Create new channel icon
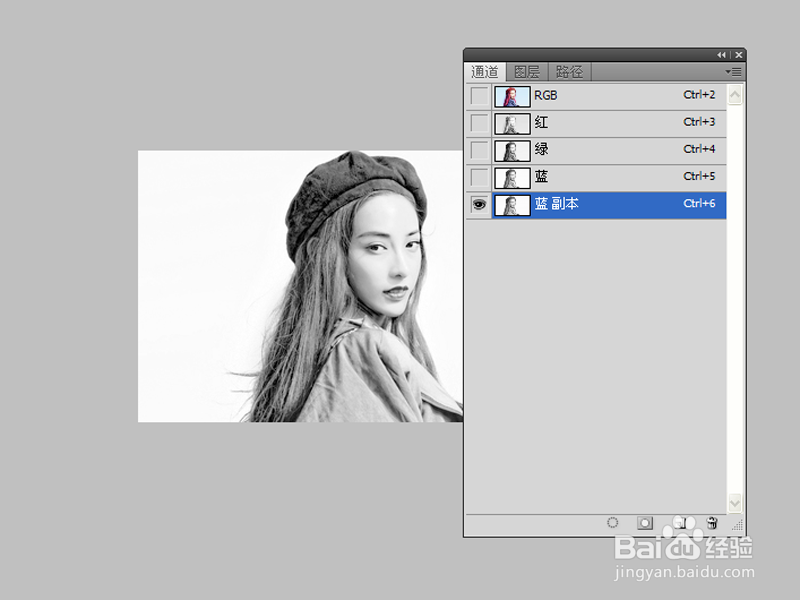The width and height of the screenshot is (800, 600). [681, 523]
